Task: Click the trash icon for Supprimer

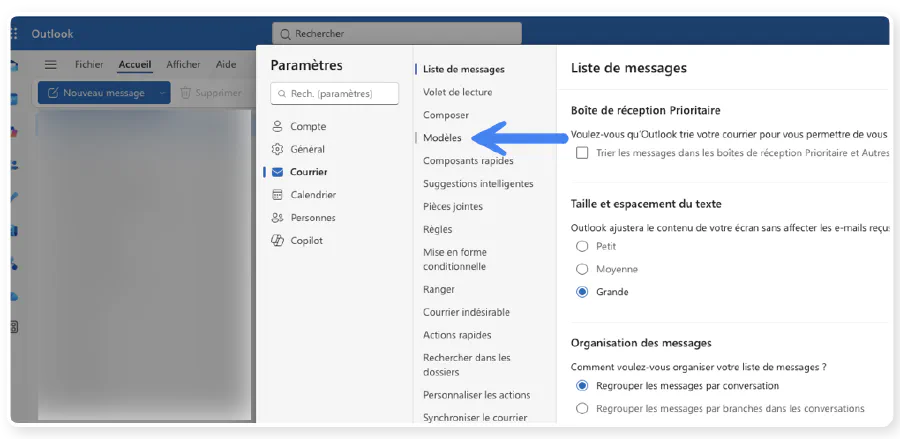Action: (x=185, y=92)
